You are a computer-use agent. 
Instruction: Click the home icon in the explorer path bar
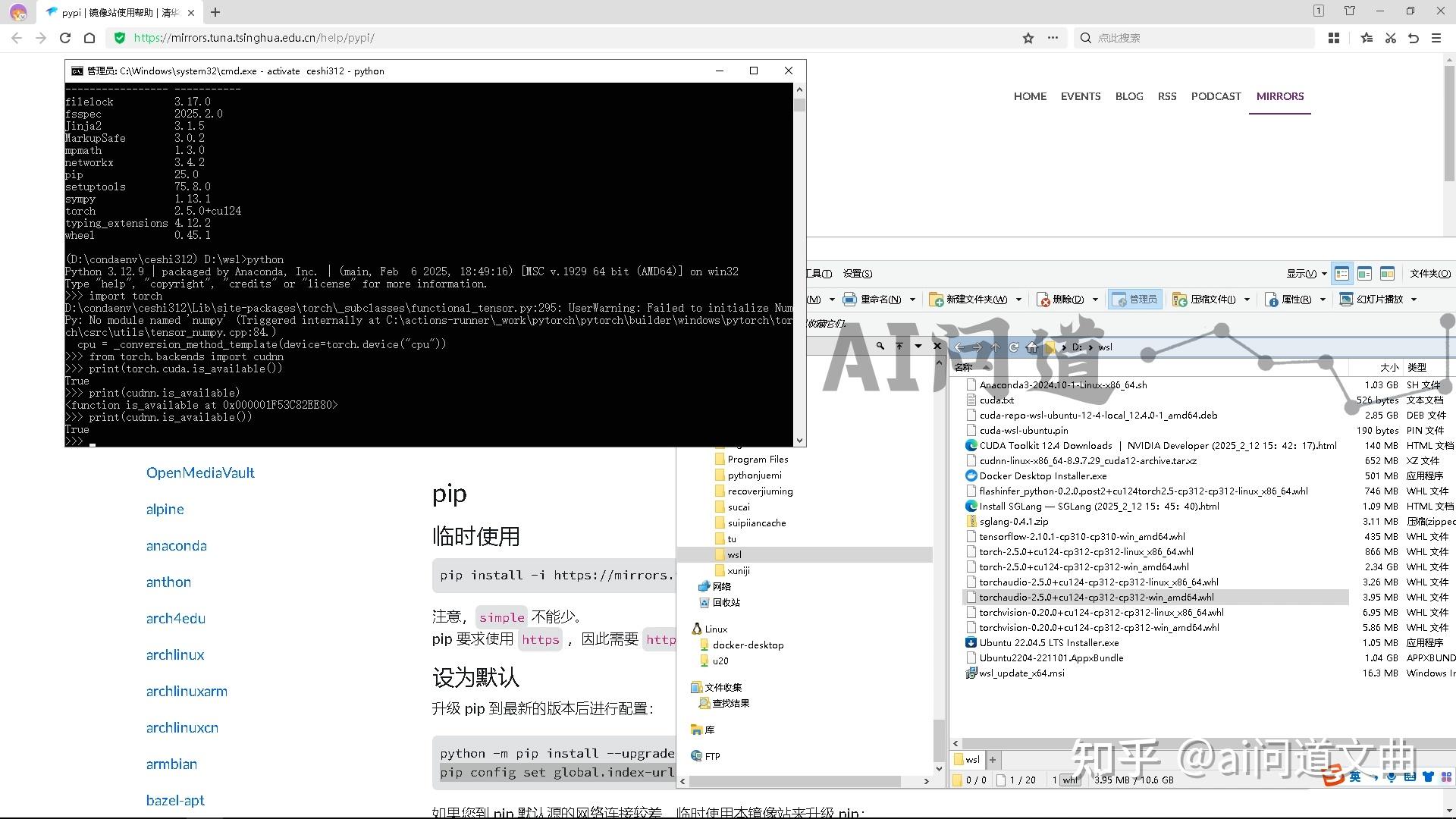(1032, 347)
